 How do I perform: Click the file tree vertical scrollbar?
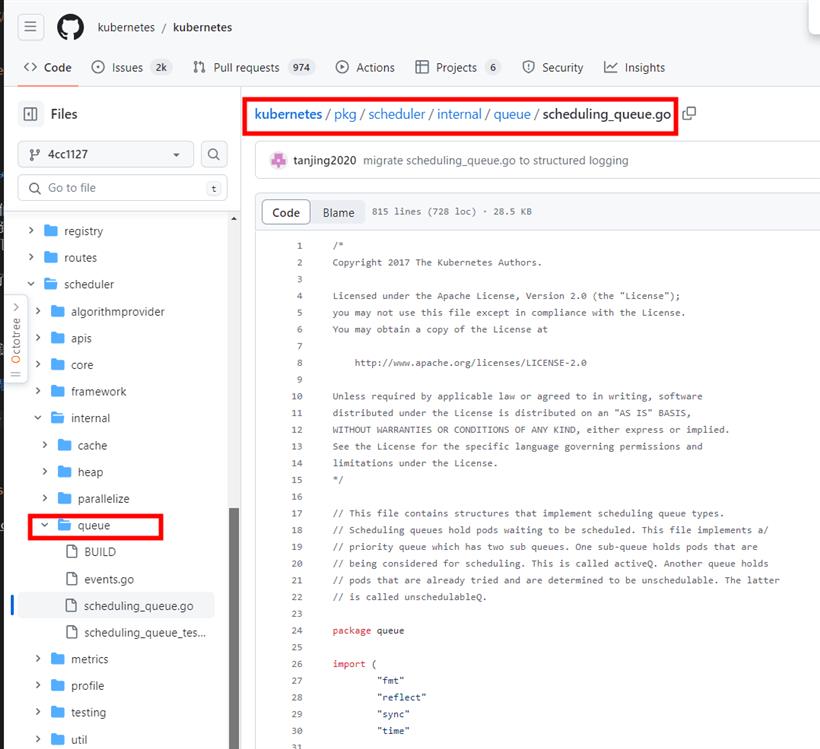pyautogui.click(x=234, y=628)
